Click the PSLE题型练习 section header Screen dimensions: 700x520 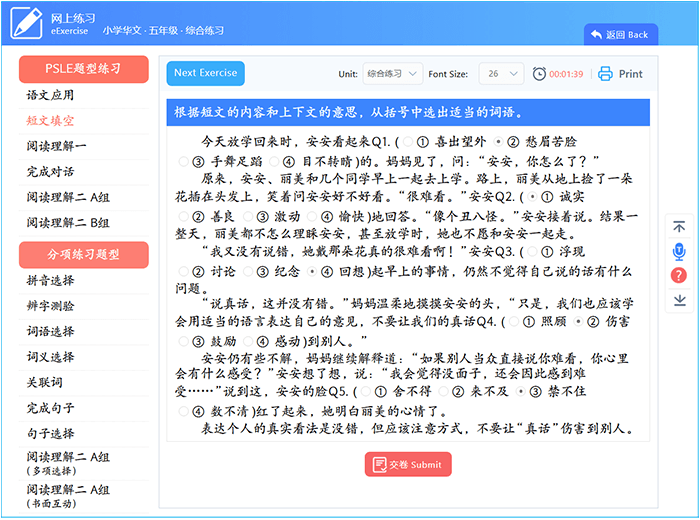click(84, 68)
